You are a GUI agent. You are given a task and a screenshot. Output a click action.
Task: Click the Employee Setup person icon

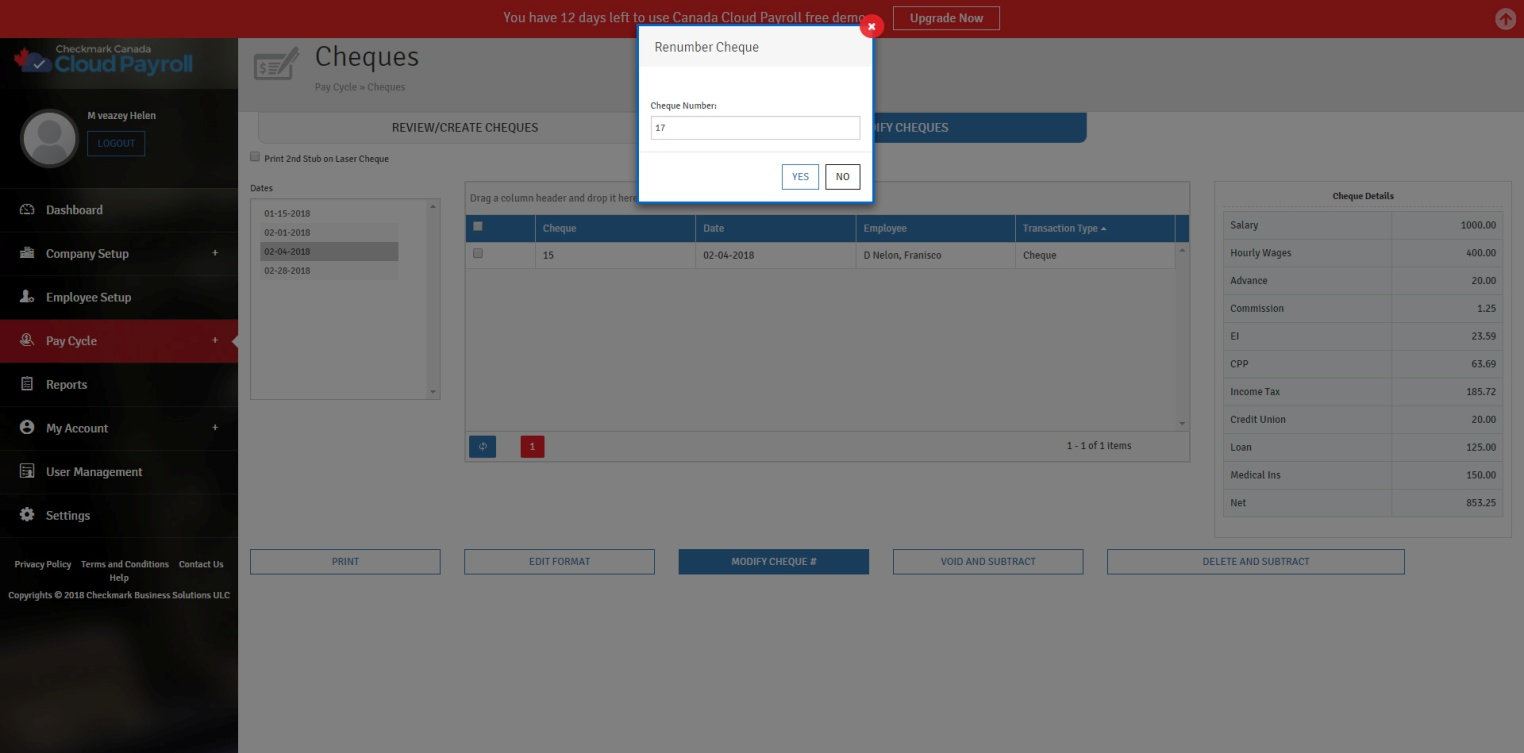click(x=27, y=297)
